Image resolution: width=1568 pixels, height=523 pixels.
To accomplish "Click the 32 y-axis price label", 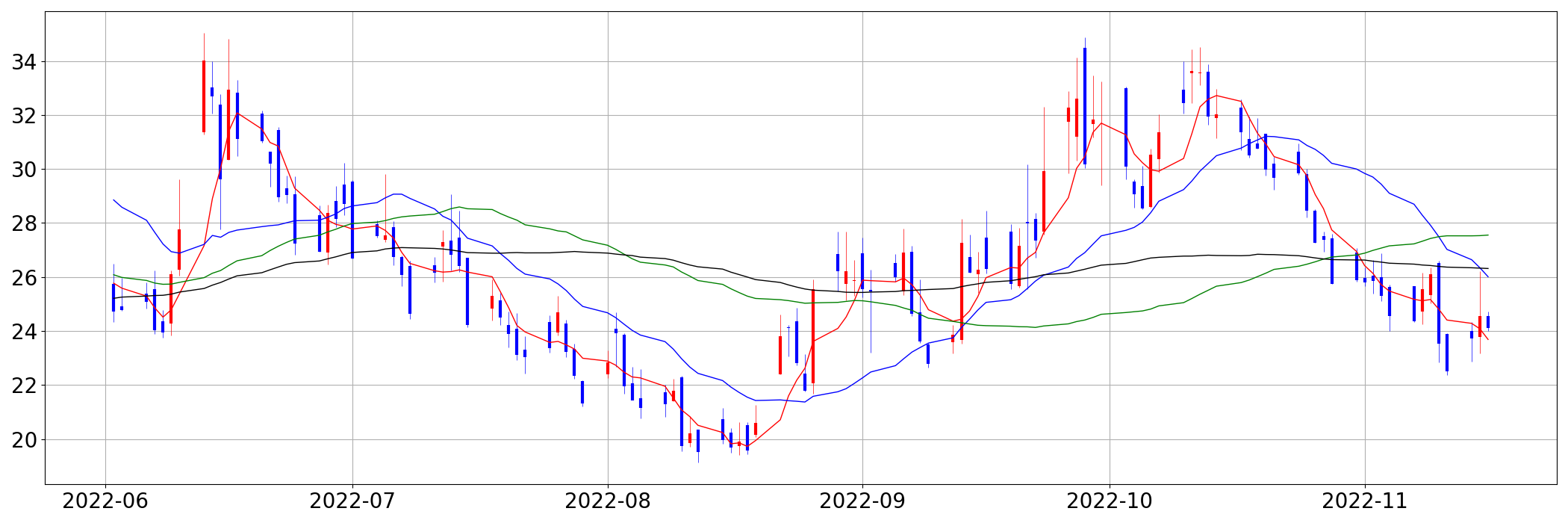I will 24,116.
